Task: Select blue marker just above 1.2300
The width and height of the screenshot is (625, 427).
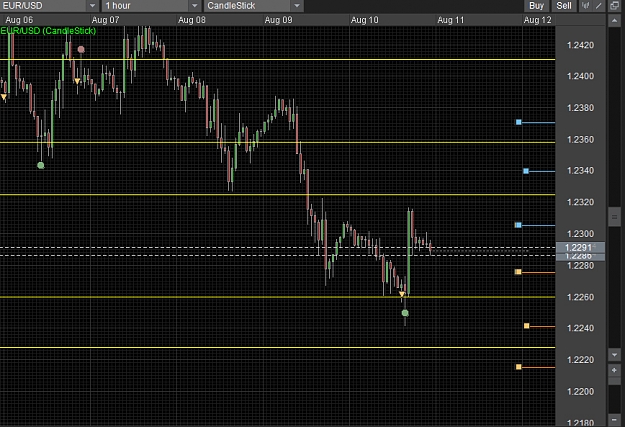Action: coord(518,225)
